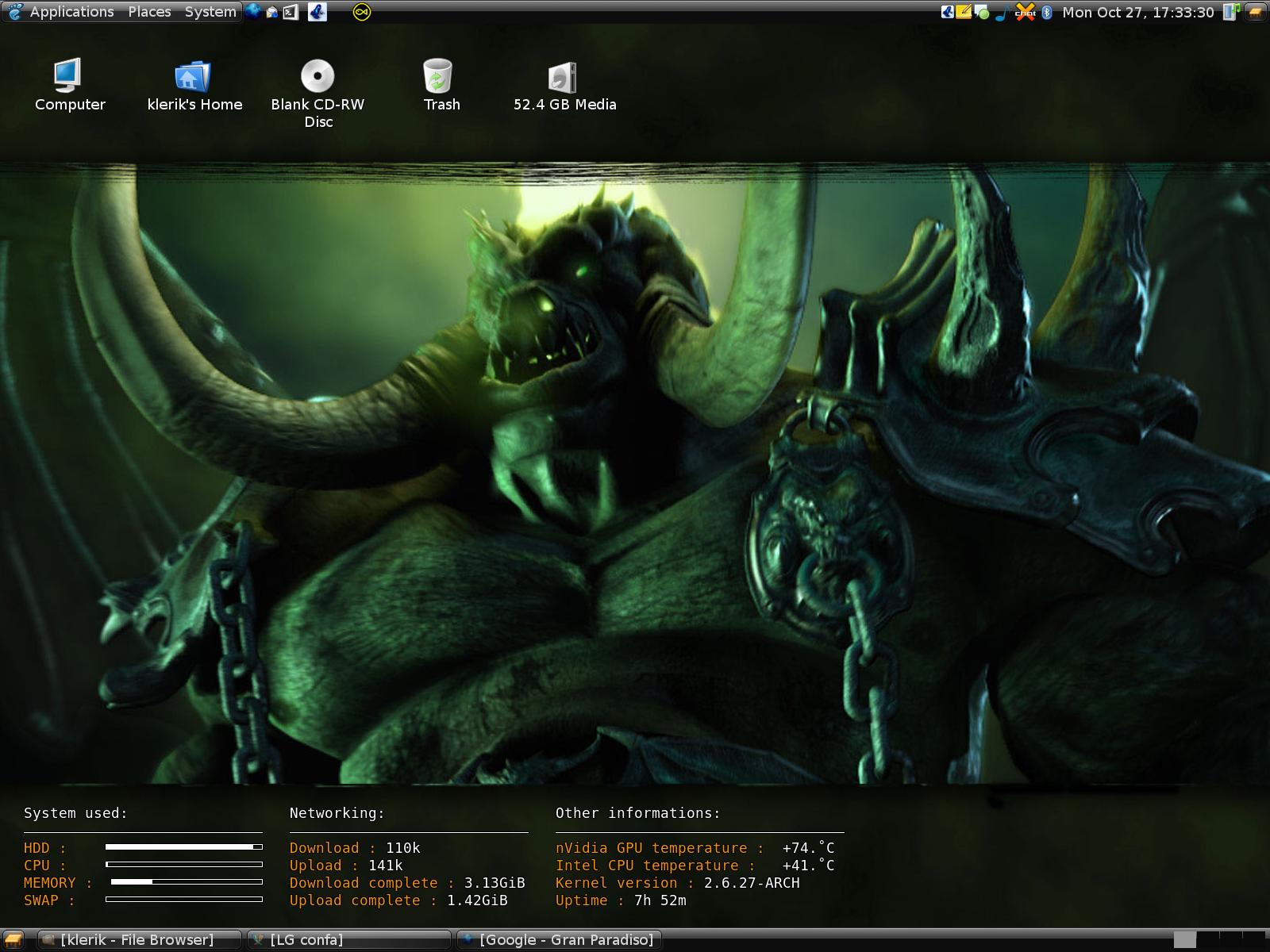Image resolution: width=1270 pixels, height=952 pixels.
Task: Click the 'Download : 110k' text
Action: 355,848
